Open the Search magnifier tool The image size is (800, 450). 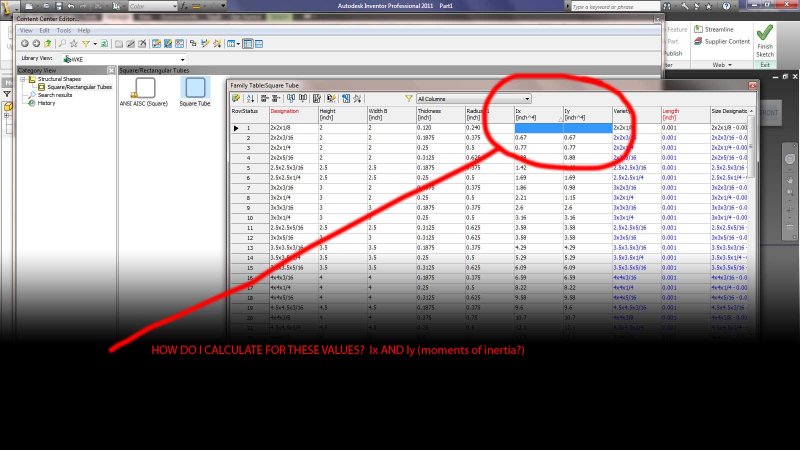tap(62, 44)
